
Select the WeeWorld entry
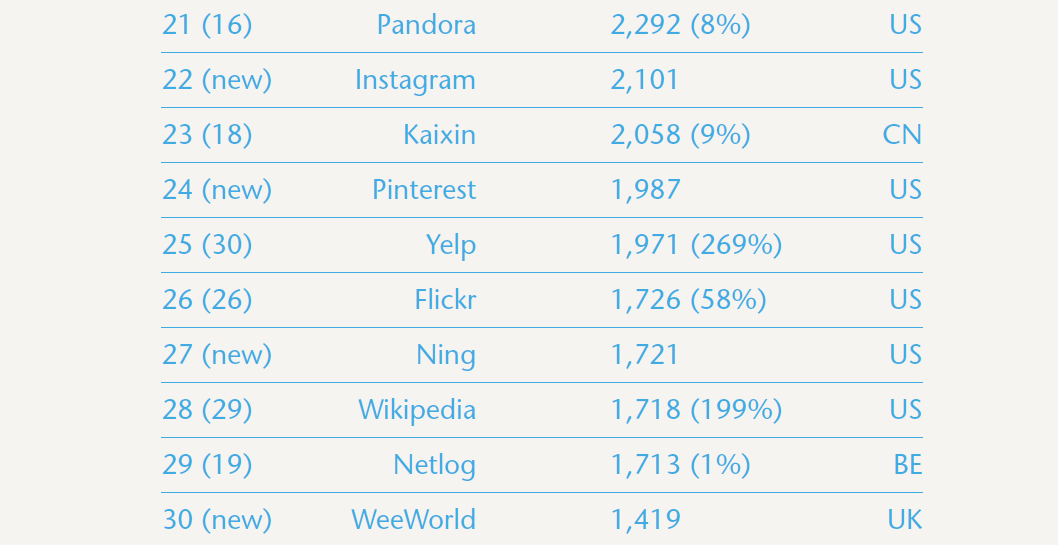coord(413,520)
